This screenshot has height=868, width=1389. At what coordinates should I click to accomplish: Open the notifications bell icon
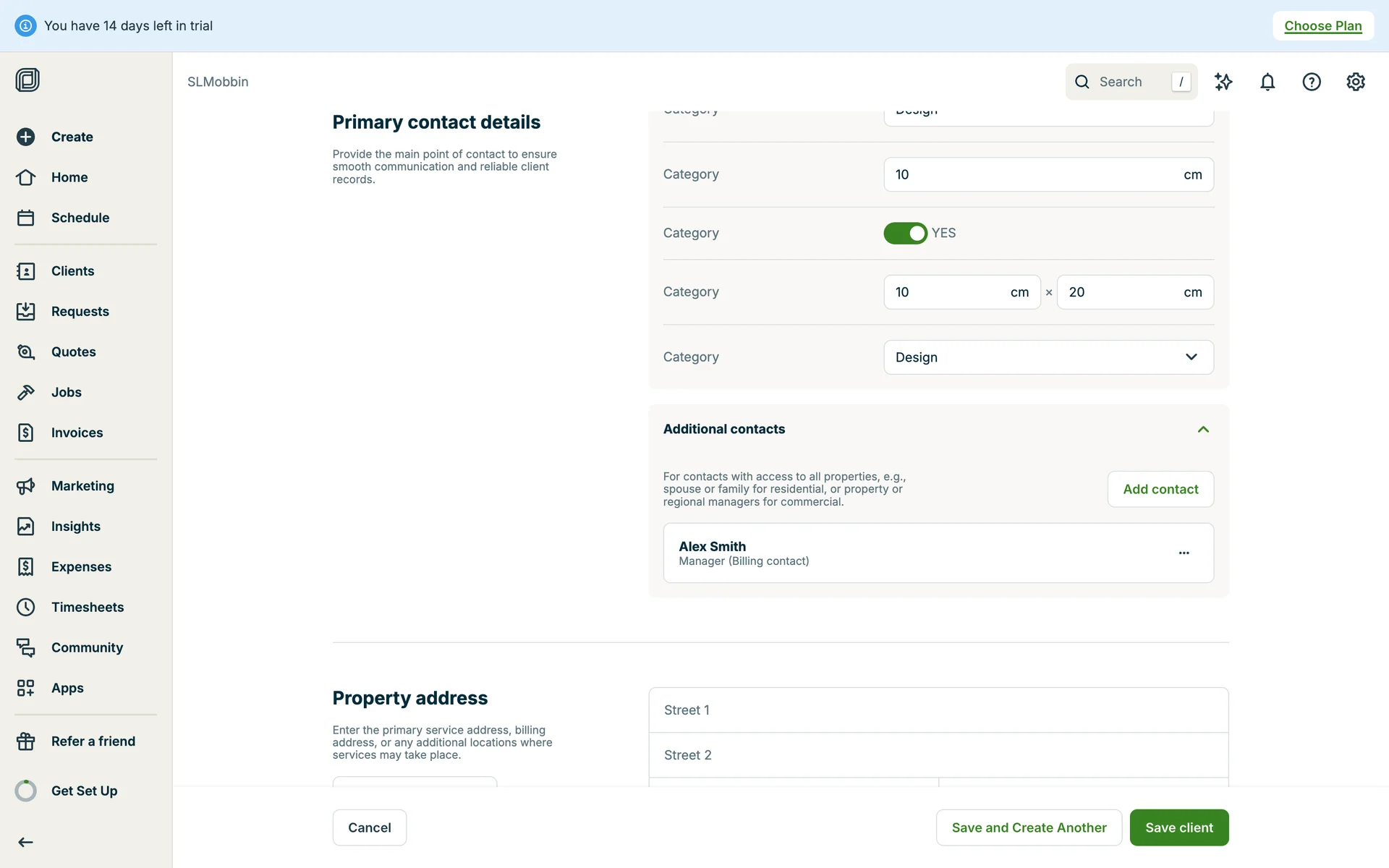1267,82
